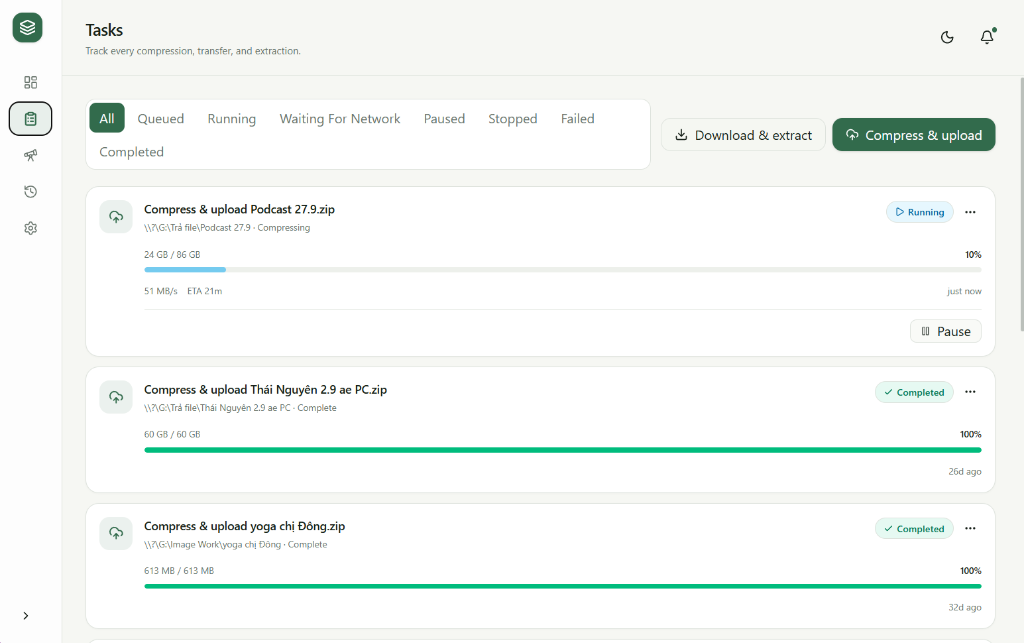The width and height of the screenshot is (1024, 643).
Task: Open notifications bell icon
Action: point(987,37)
